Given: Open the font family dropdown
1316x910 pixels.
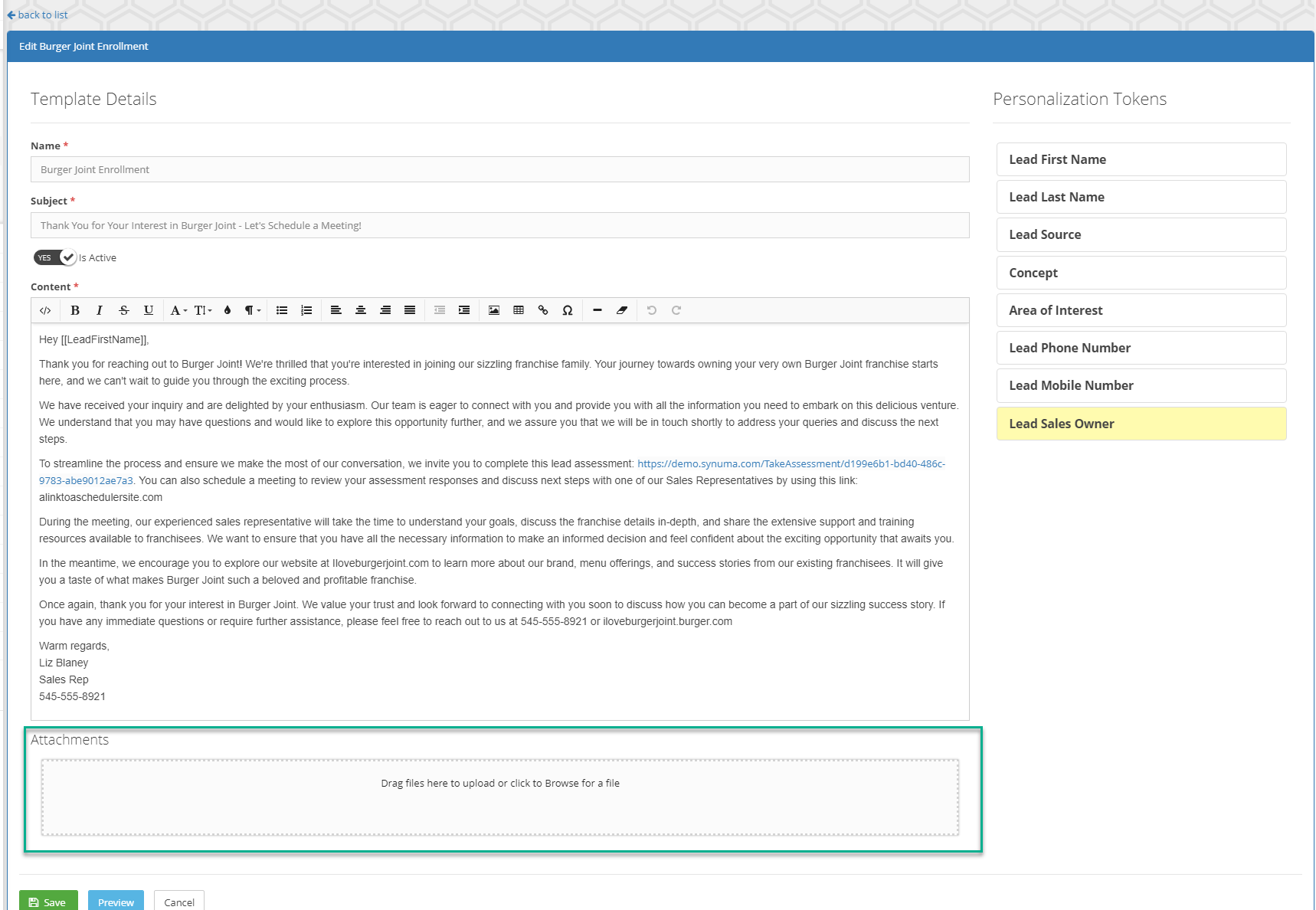Looking at the screenshot, I should tap(178, 310).
